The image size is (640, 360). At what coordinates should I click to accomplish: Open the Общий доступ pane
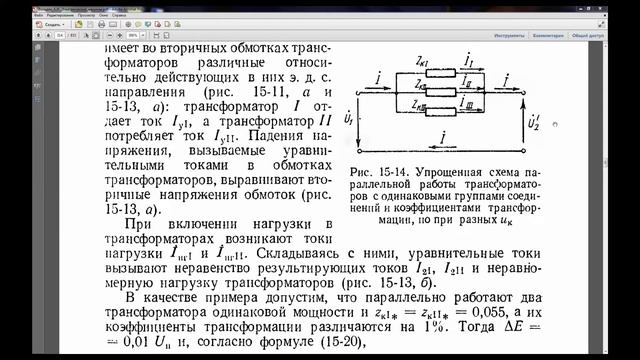click(x=587, y=36)
